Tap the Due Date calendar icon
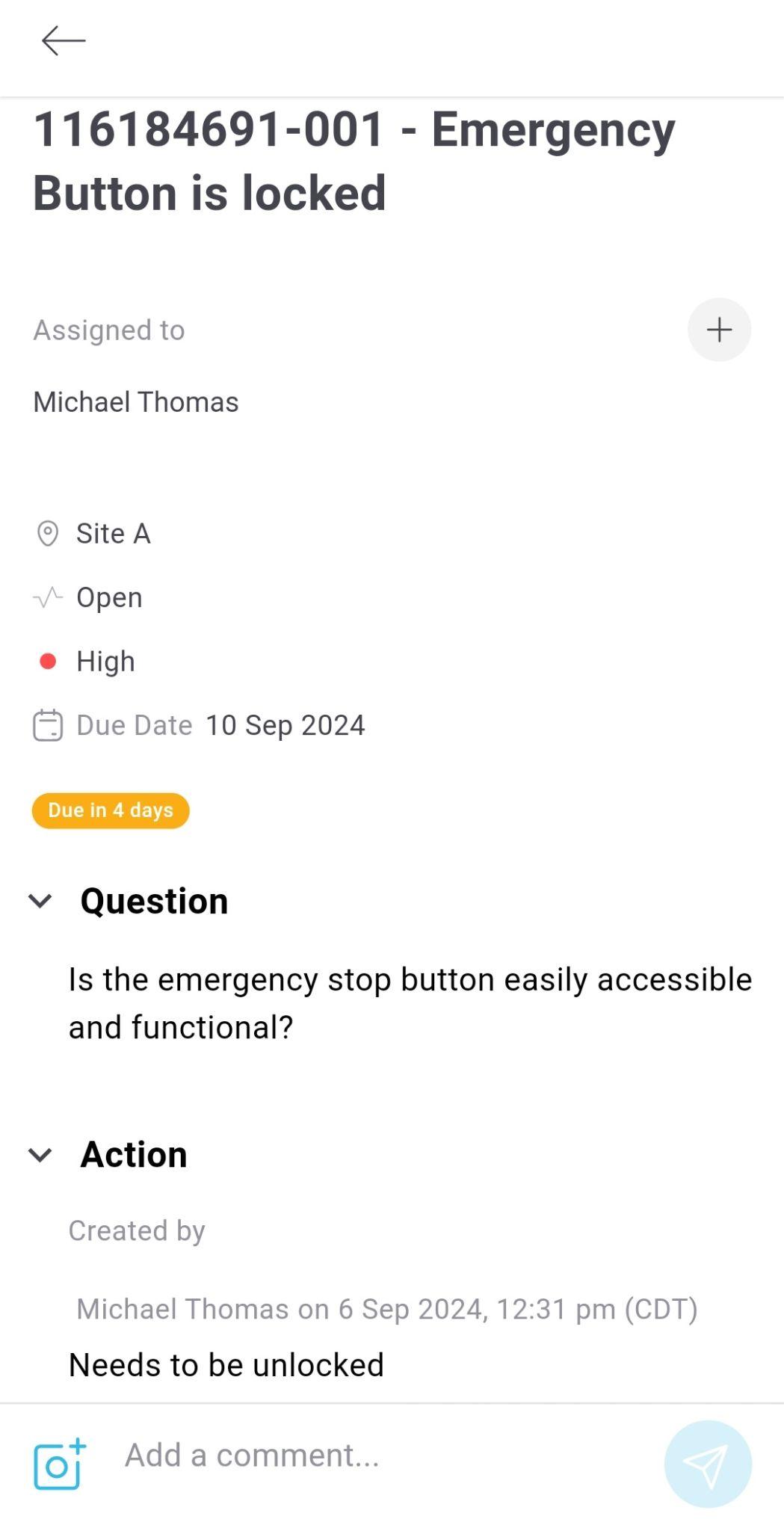Image resolution: width=784 pixels, height=1531 pixels. point(48,725)
